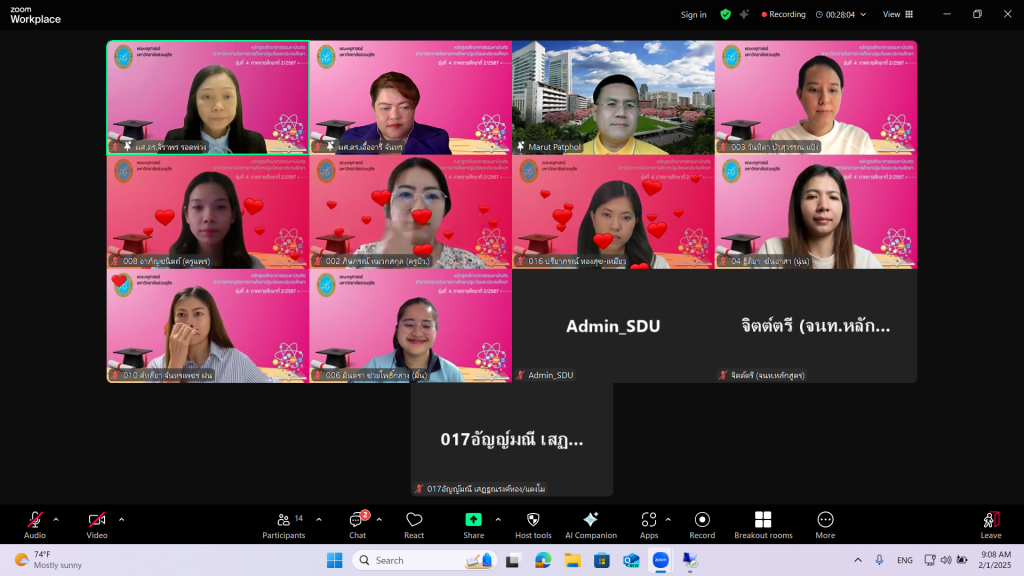Click the green encryption shield icon
This screenshot has height=576, width=1024.
725,14
